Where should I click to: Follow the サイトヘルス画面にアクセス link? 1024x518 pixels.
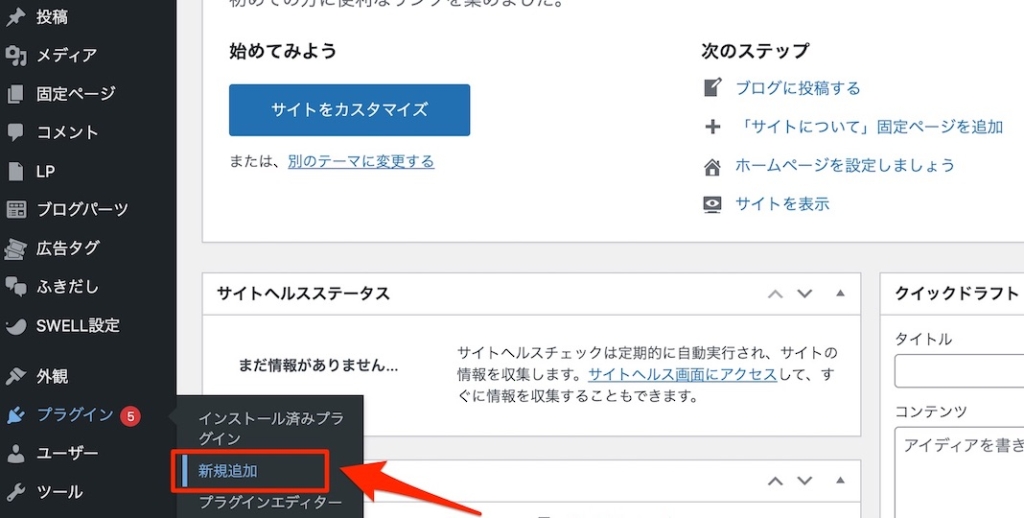click(682, 375)
